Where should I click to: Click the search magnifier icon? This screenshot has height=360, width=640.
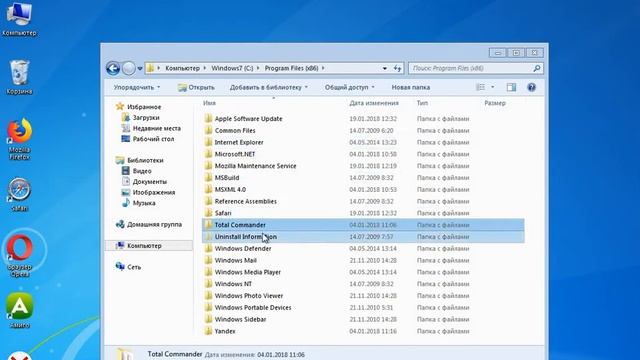point(537,68)
